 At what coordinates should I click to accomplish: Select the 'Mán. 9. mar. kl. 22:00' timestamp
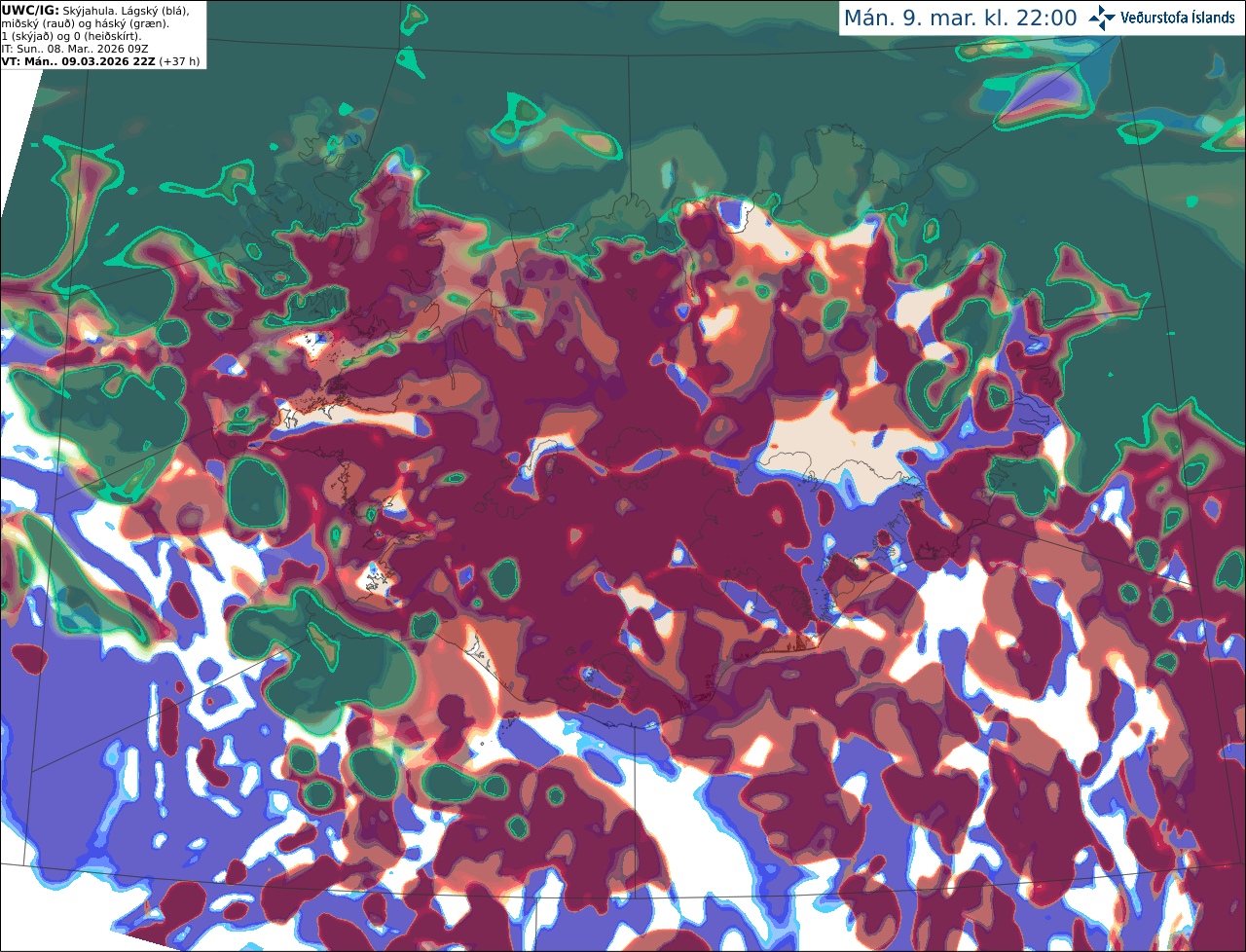(960, 18)
